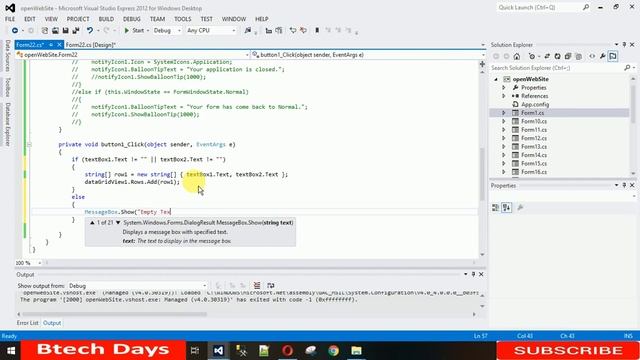Open the FILE menu

coord(10,19)
